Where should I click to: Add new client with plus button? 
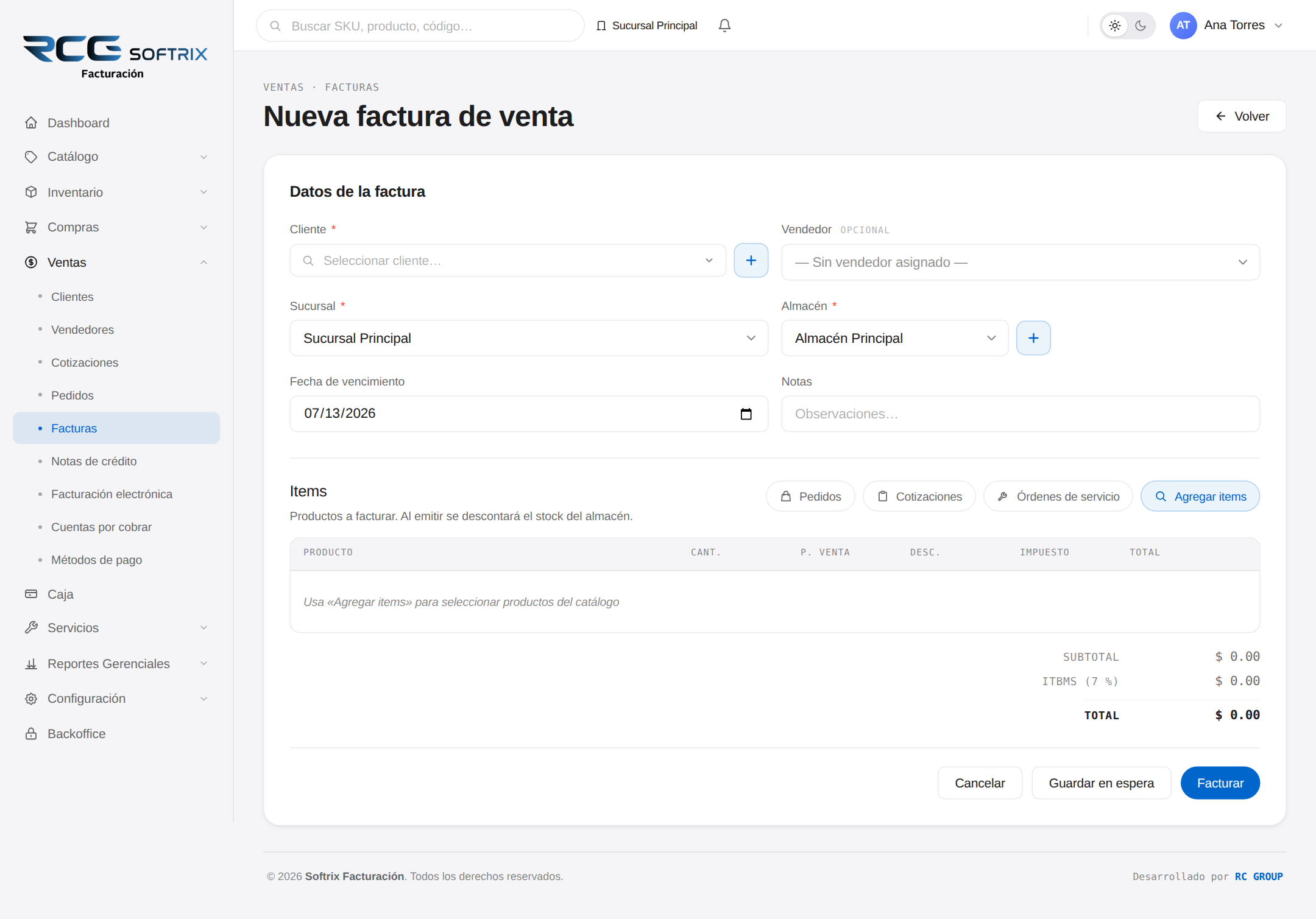click(751, 261)
